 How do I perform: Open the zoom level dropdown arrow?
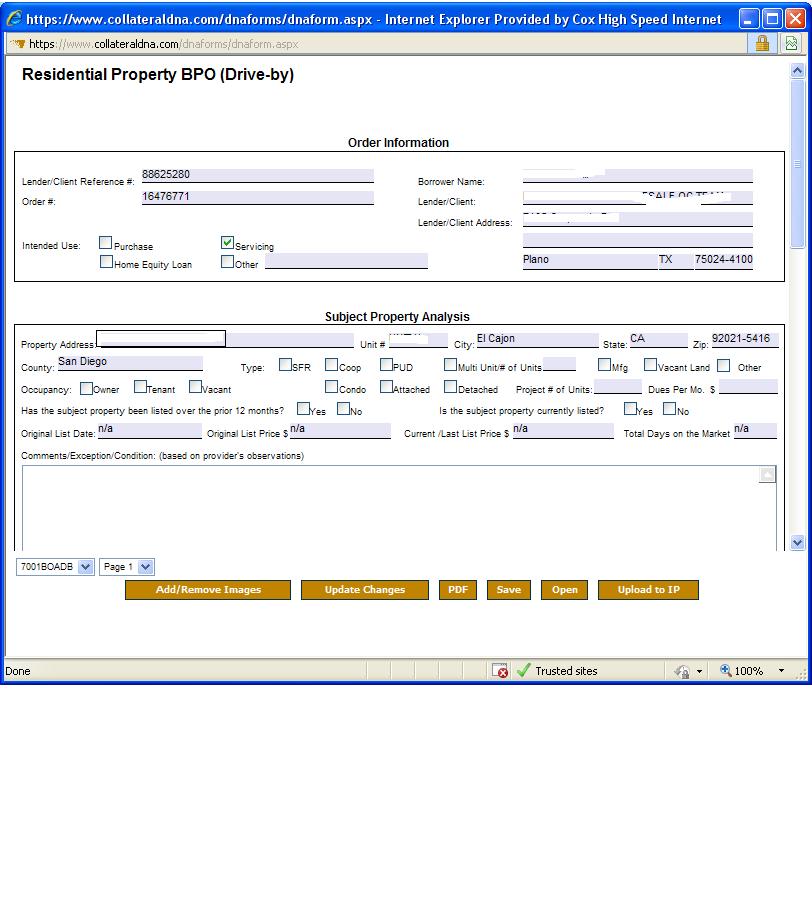click(782, 671)
